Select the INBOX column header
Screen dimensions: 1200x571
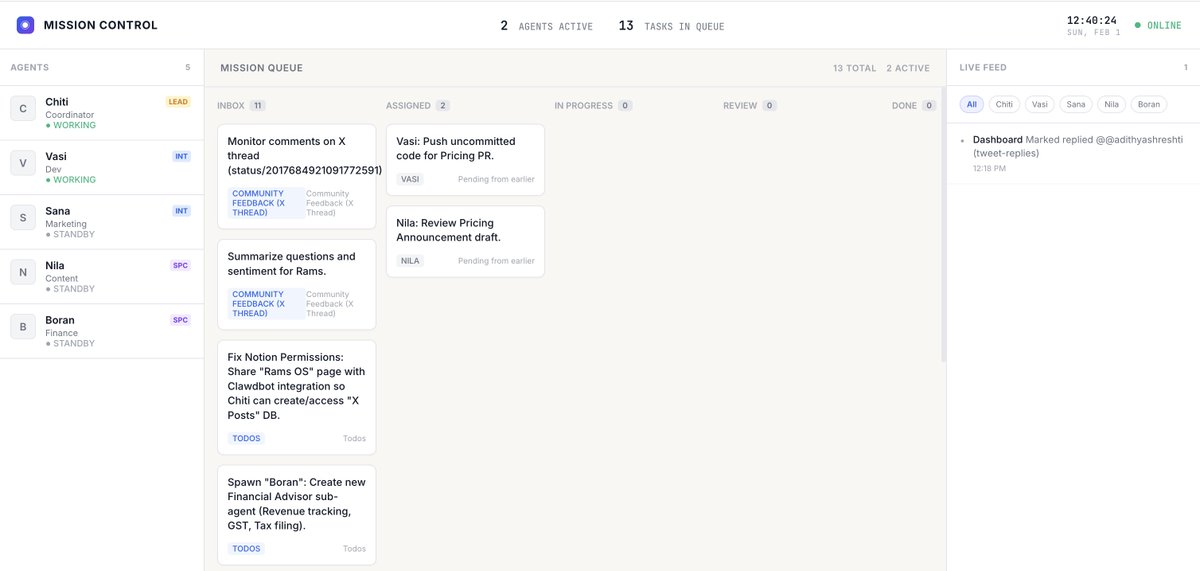click(233, 105)
